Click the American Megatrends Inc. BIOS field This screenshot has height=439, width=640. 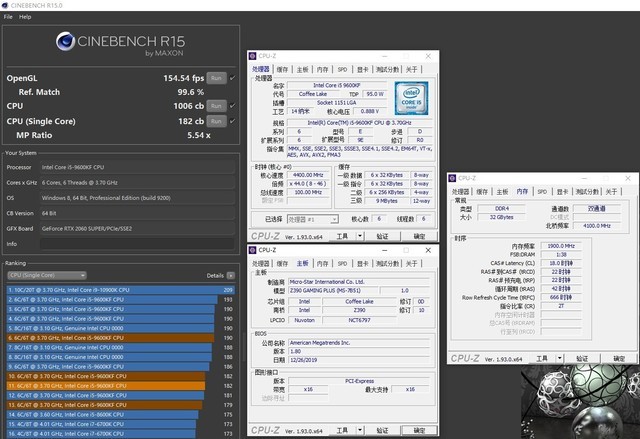(x=359, y=343)
